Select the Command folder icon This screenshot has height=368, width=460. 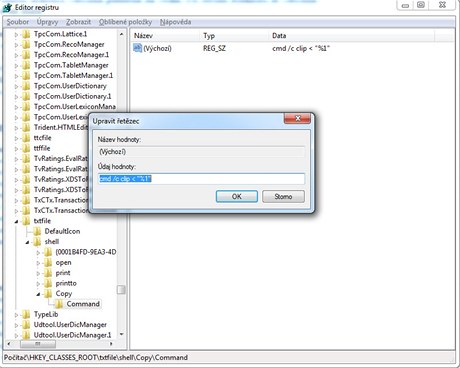tap(59, 304)
